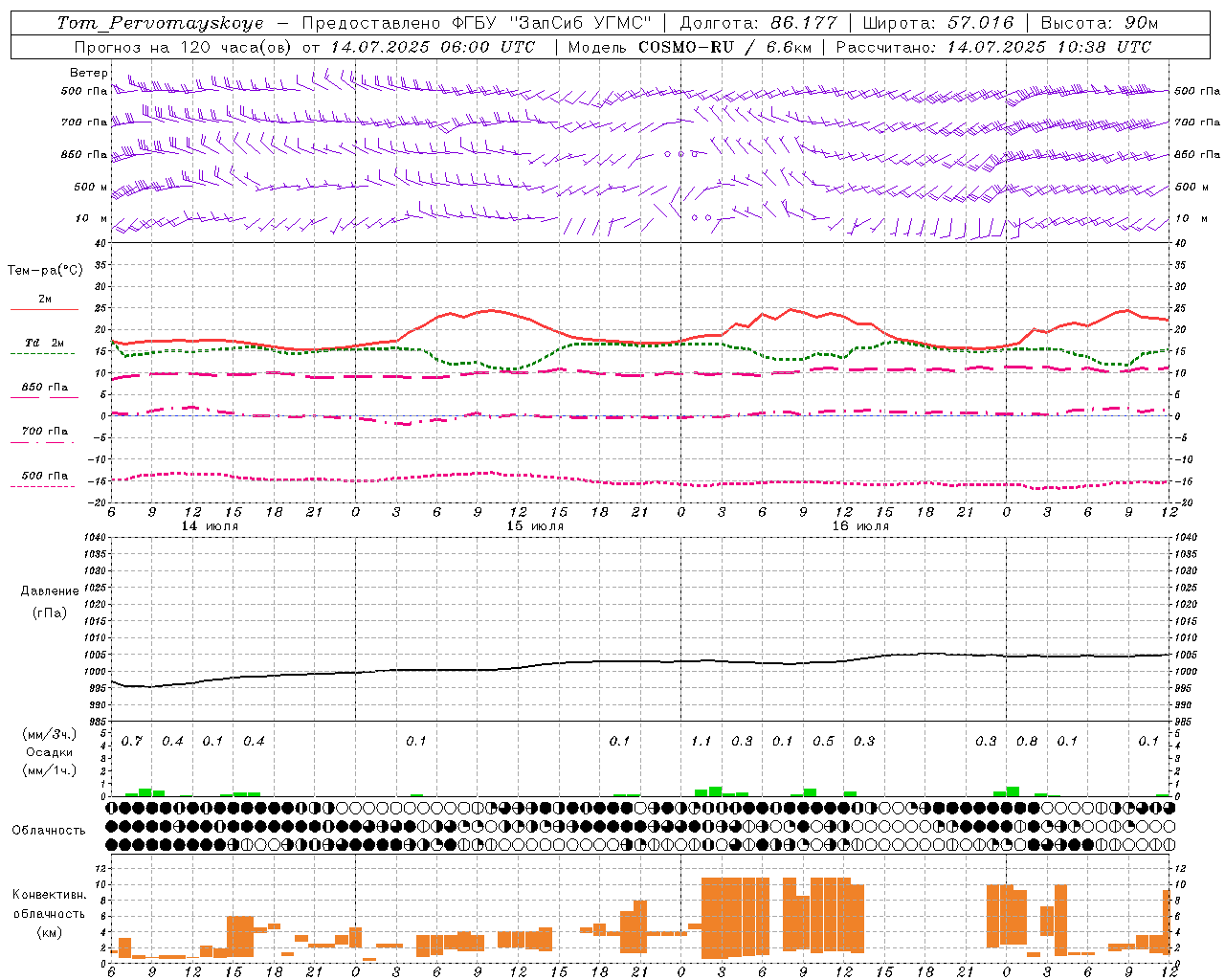Click the elevation text "Высота: 90м"
Image resolution: width=1225 pixels, height=980 pixels.
pos(1099,23)
